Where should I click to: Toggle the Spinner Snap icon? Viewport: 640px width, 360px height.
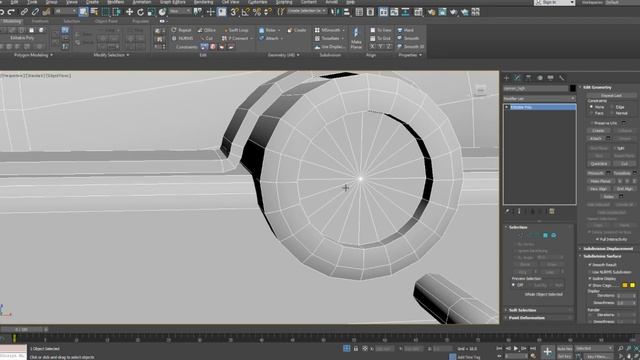click(268, 12)
